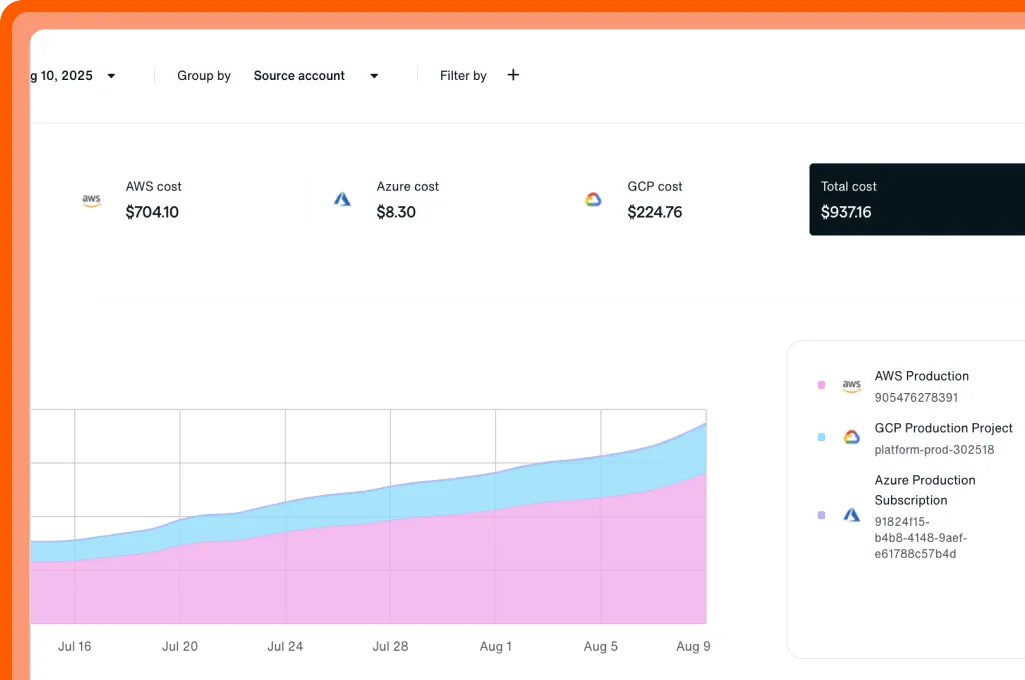The width and height of the screenshot is (1025, 680).
Task: Click the Filter by label
Action: (463, 76)
